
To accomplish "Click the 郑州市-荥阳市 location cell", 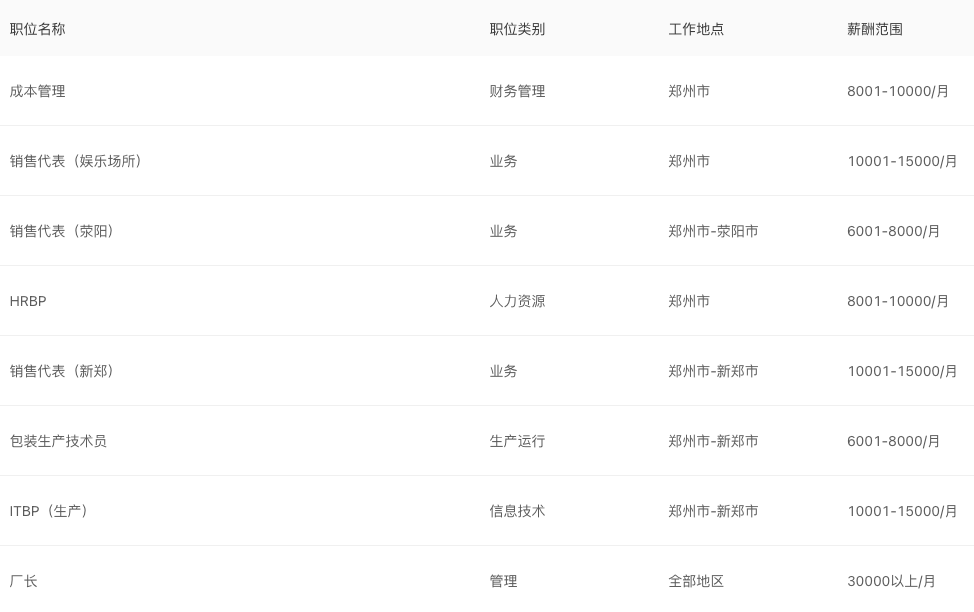I will [713, 231].
